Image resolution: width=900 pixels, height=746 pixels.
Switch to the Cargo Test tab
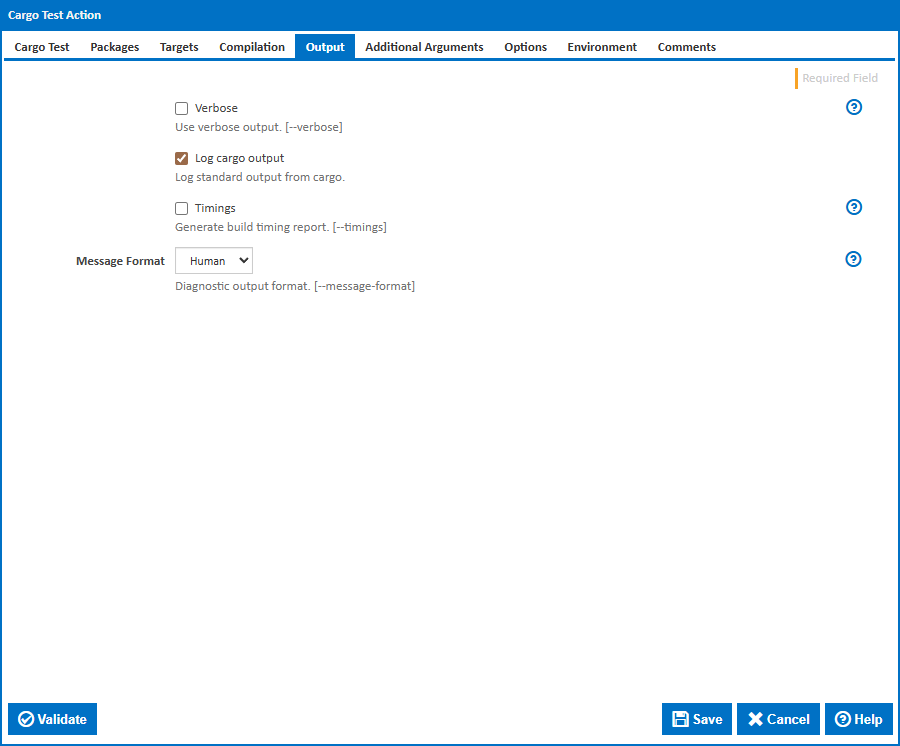pyautogui.click(x=42, y=47)
